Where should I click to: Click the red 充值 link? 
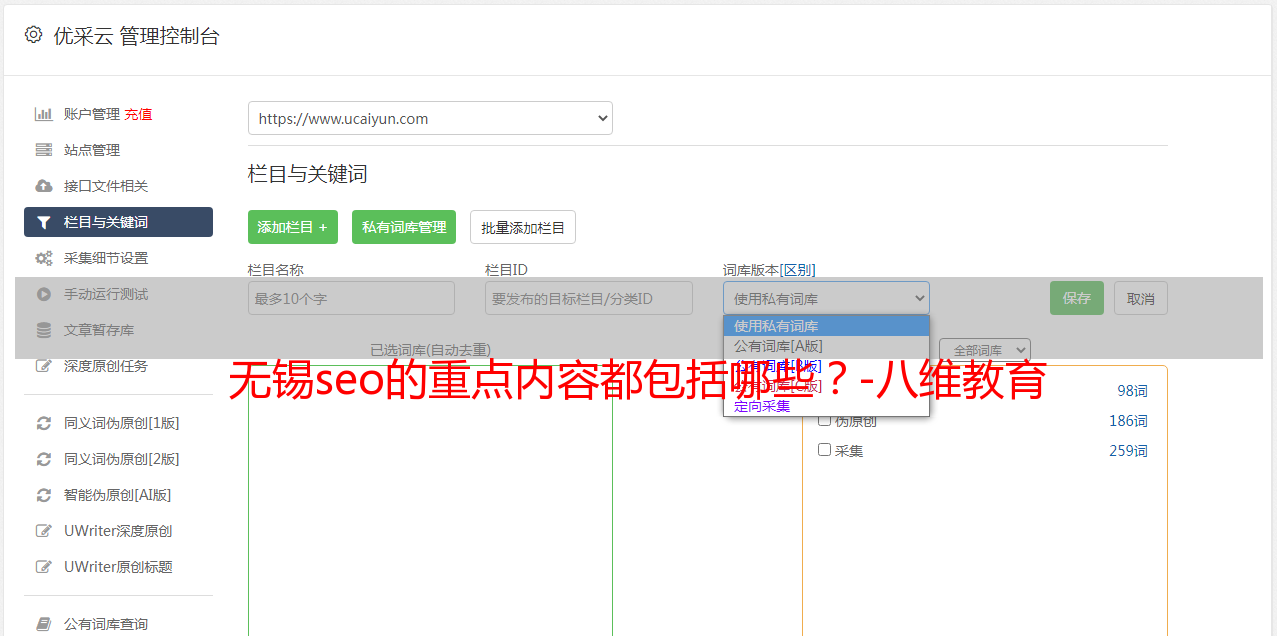138,114
